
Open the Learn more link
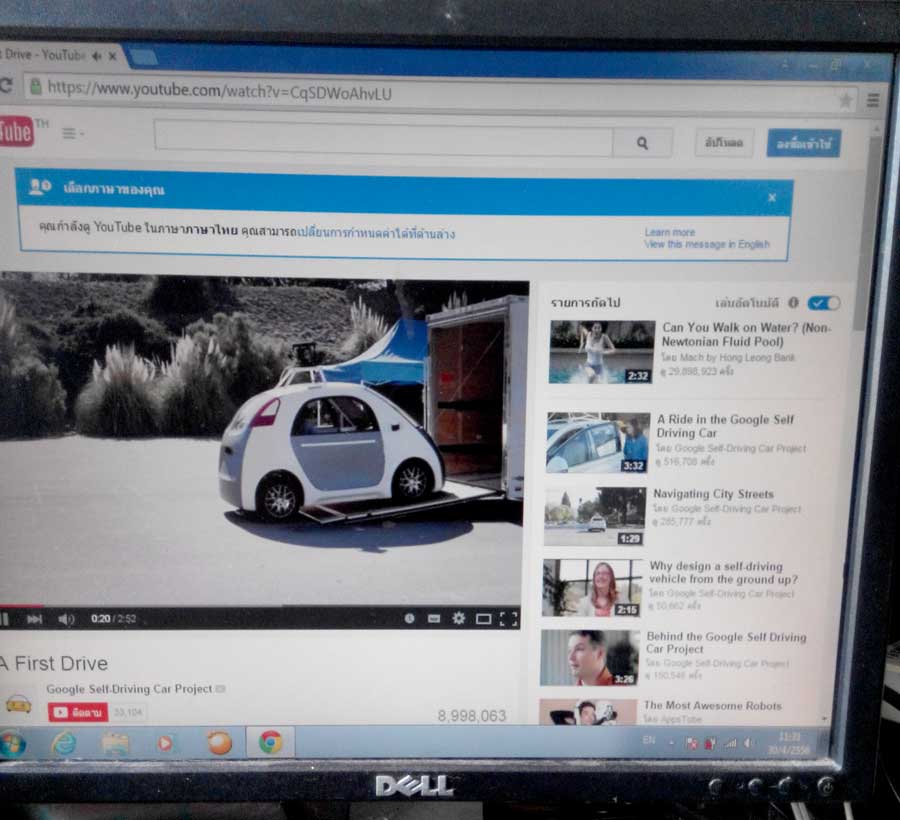670,232
